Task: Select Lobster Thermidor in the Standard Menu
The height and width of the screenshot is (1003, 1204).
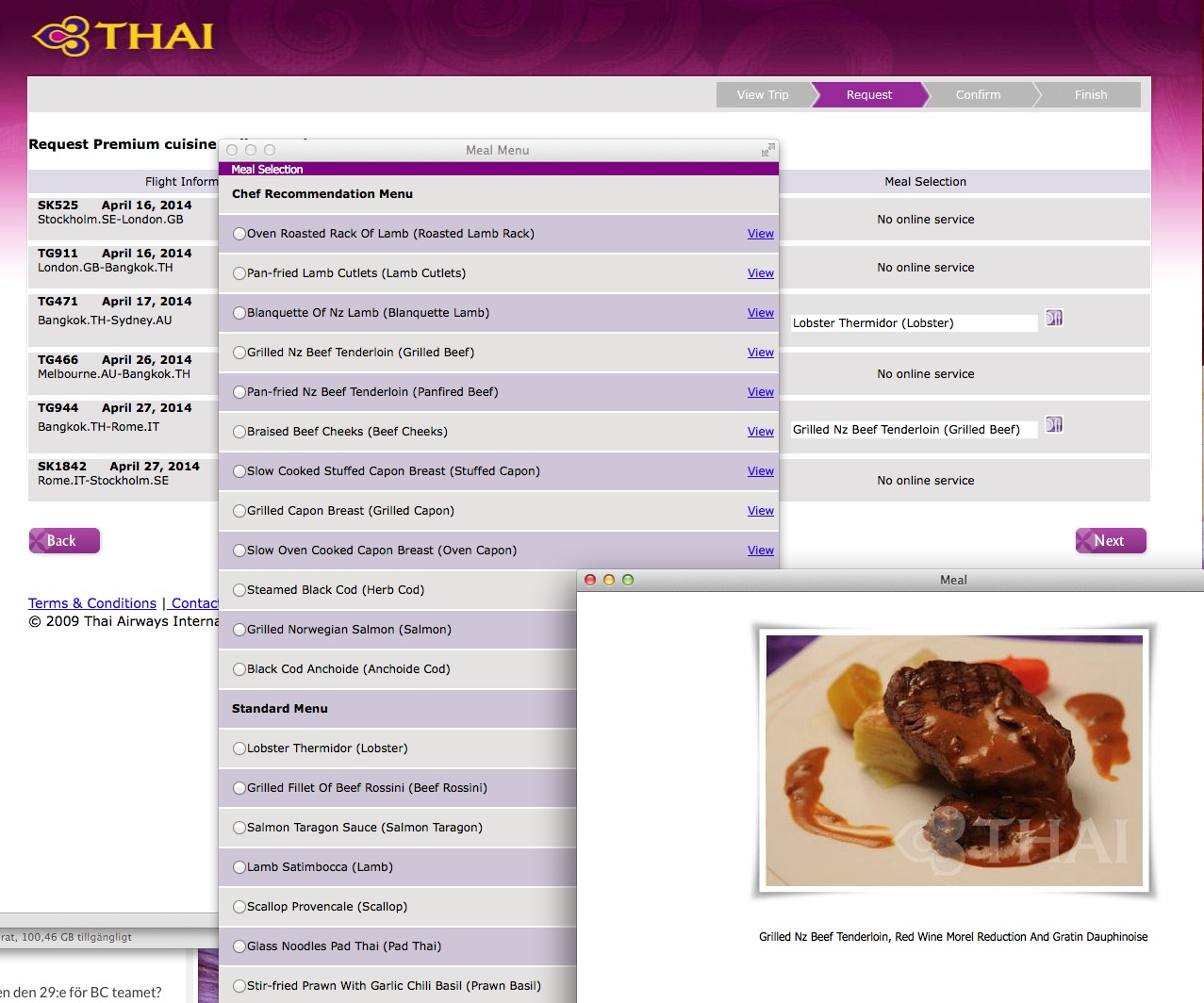Action: click(239, 748)
